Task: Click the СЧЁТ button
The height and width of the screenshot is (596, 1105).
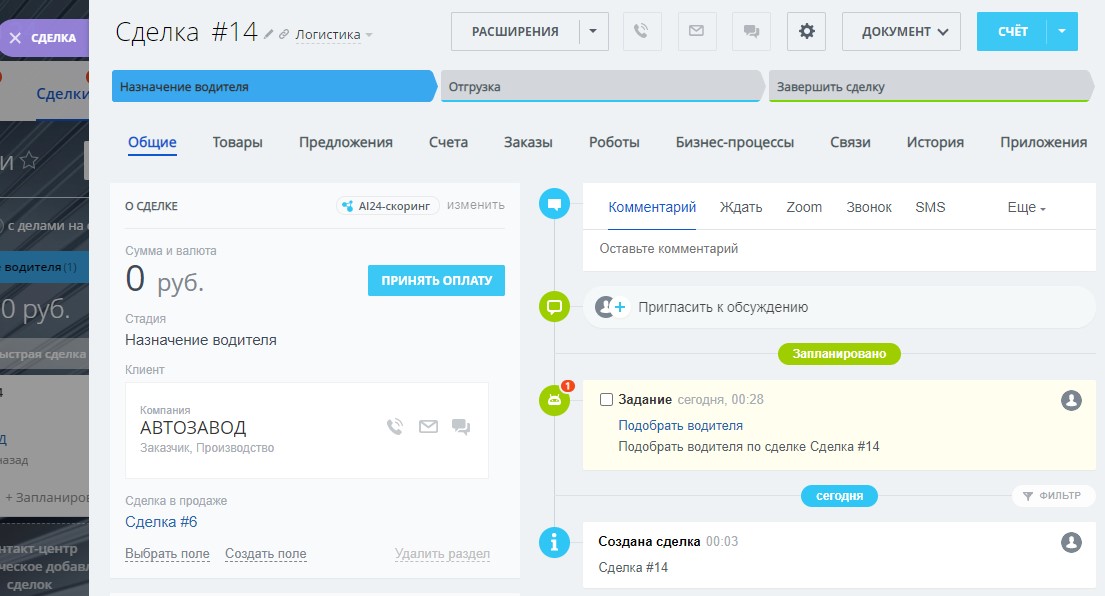Action: 1013,31
